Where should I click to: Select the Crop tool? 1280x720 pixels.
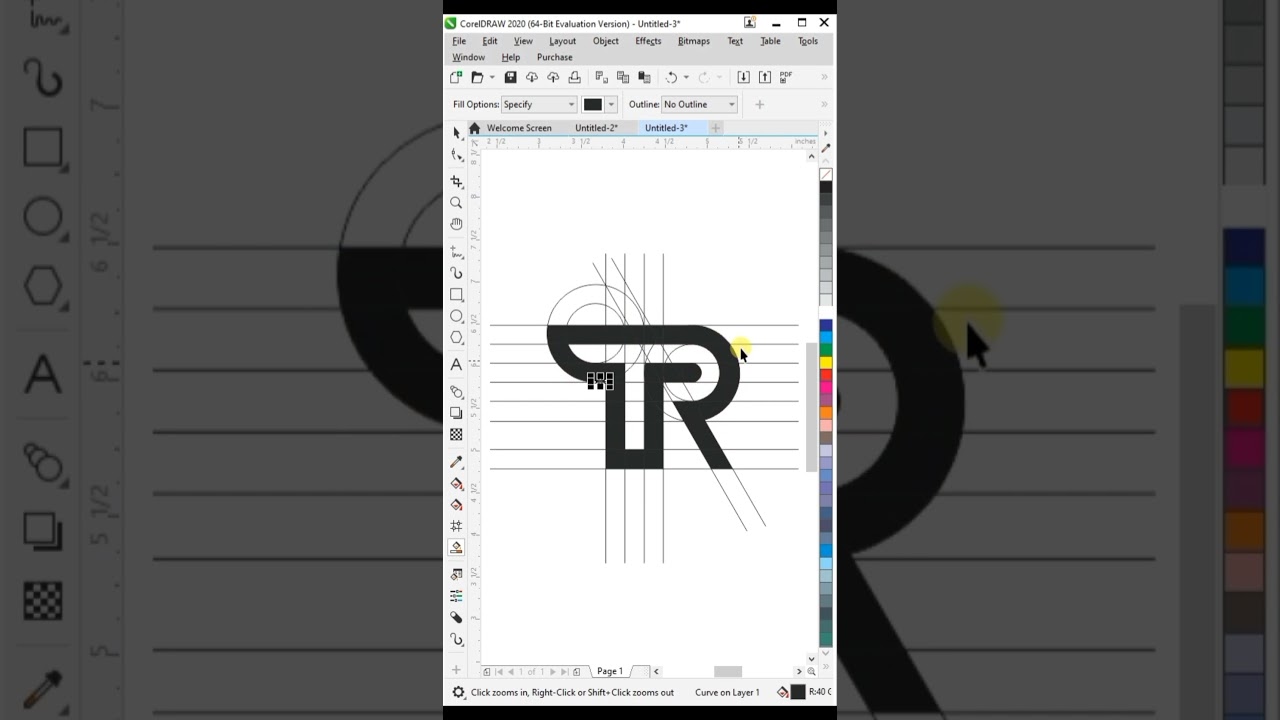coord(456,182)
